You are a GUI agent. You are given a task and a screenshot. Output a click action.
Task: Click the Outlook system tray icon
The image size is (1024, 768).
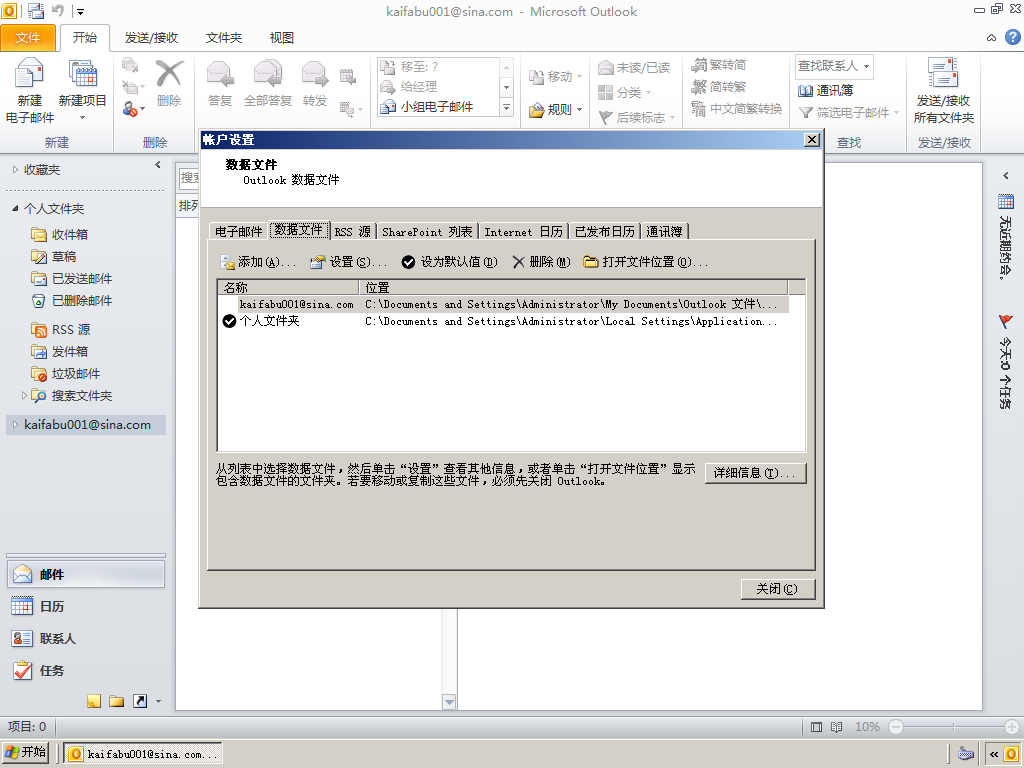click(1011, 754)
